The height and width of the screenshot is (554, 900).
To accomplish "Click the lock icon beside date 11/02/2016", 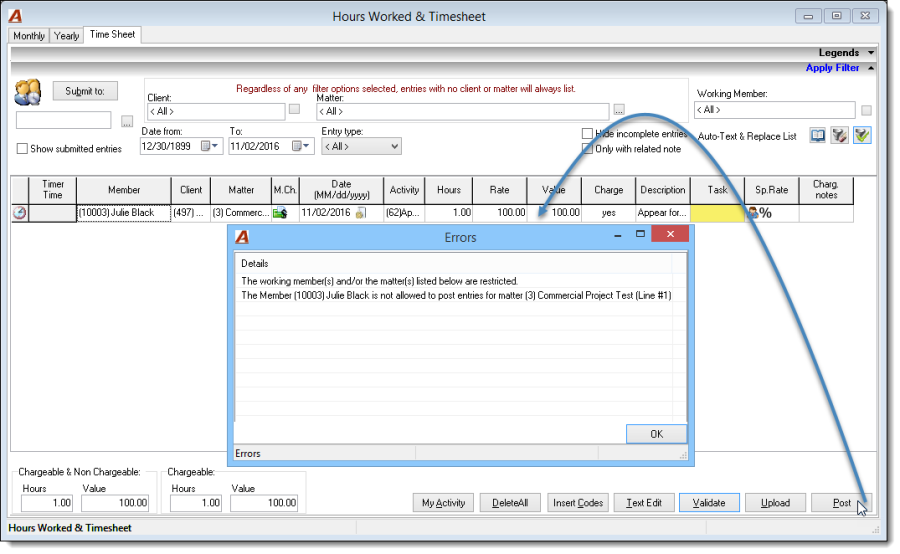I will (x=360, y=213).
